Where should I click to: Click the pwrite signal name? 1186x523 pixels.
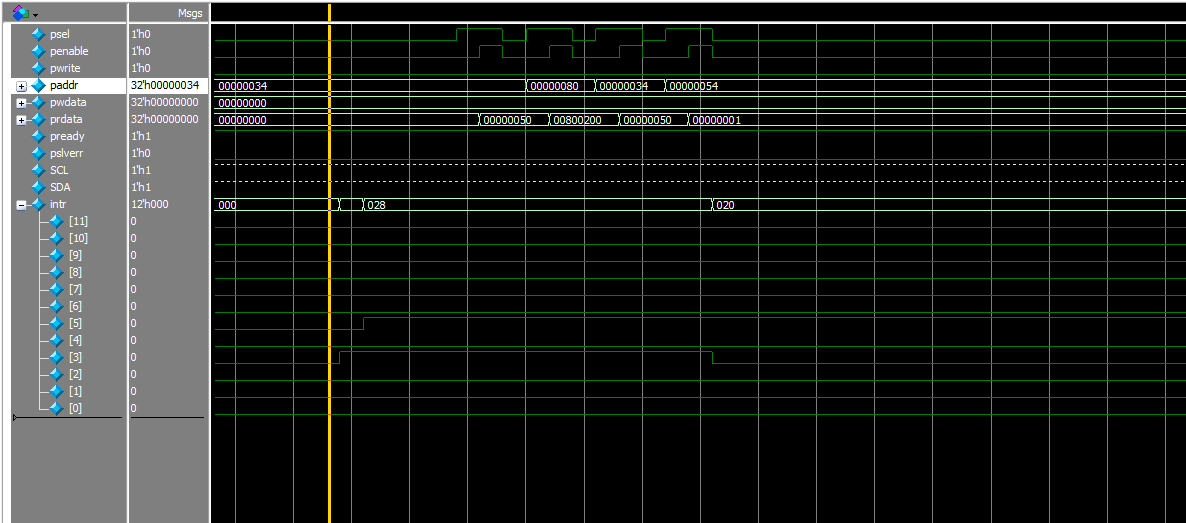pos(65,68)
